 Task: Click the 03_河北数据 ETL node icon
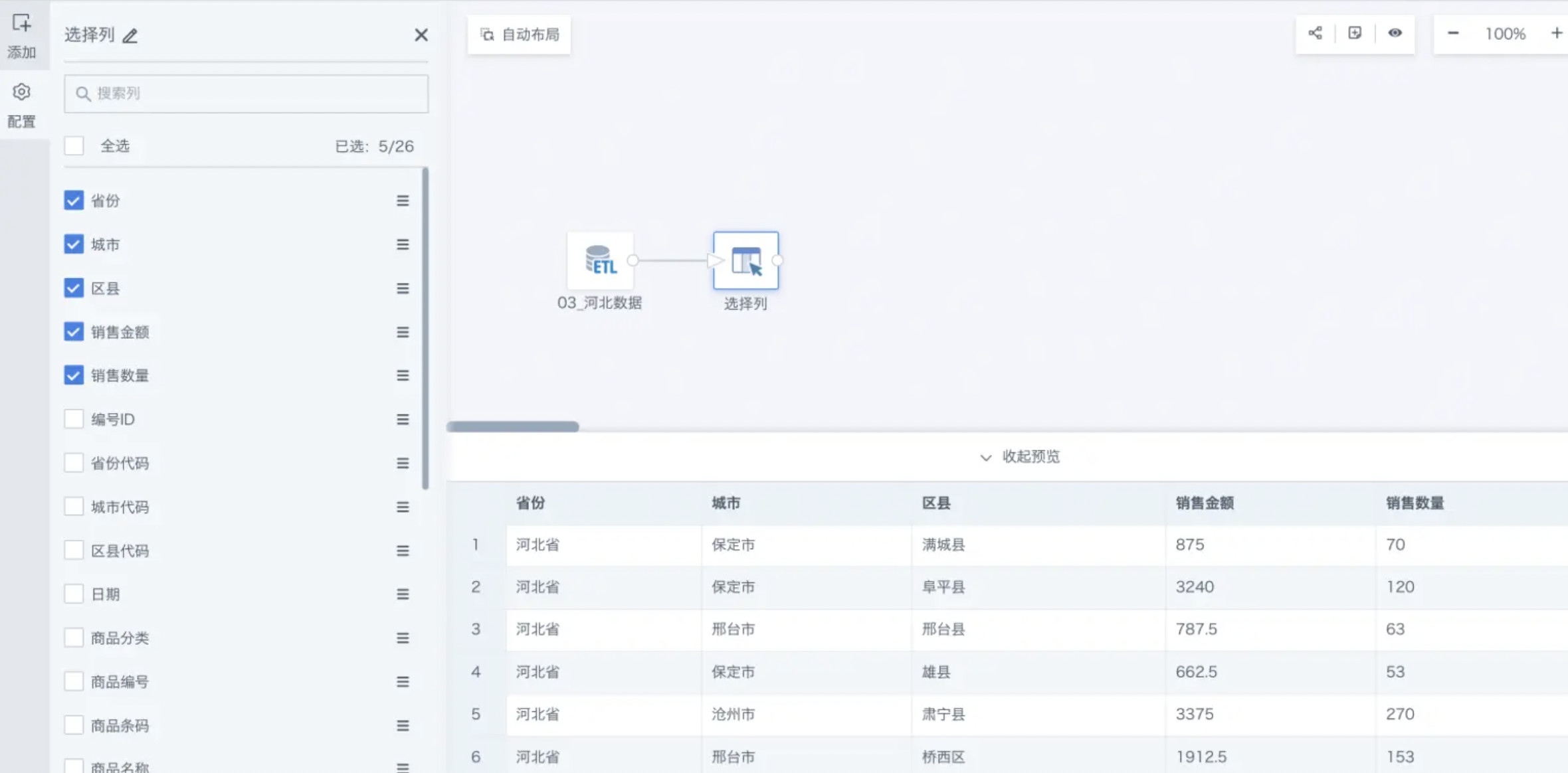click(x=600, y=260)
